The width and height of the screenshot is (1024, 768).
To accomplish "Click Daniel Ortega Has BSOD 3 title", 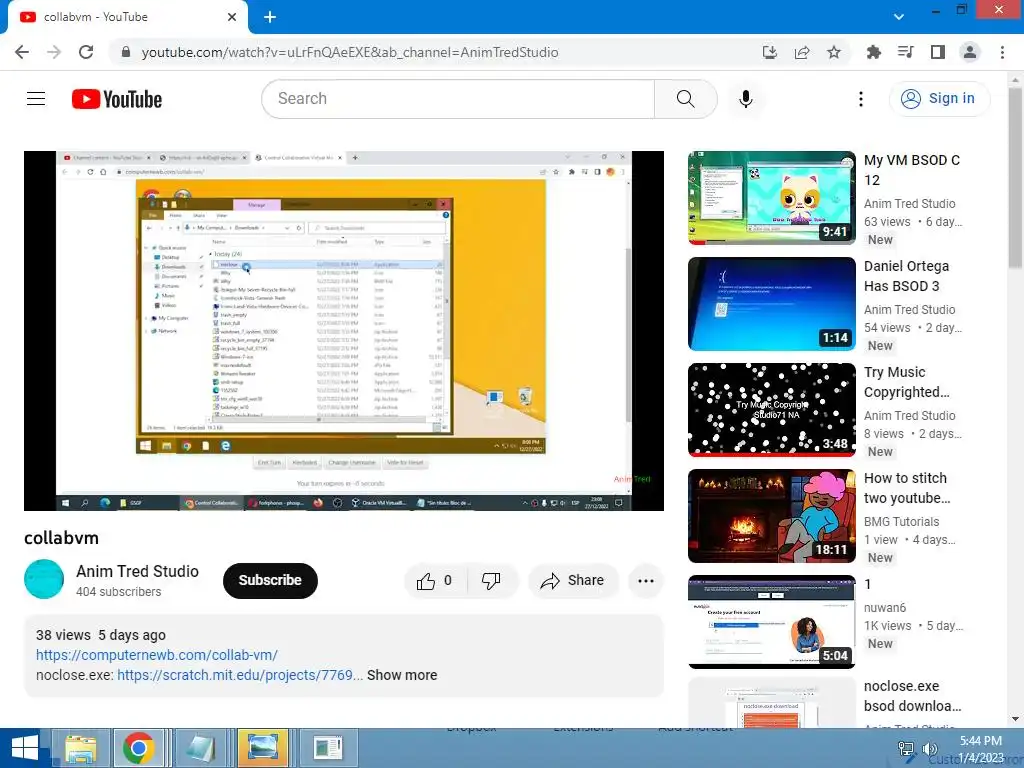I will click(906, 276).
